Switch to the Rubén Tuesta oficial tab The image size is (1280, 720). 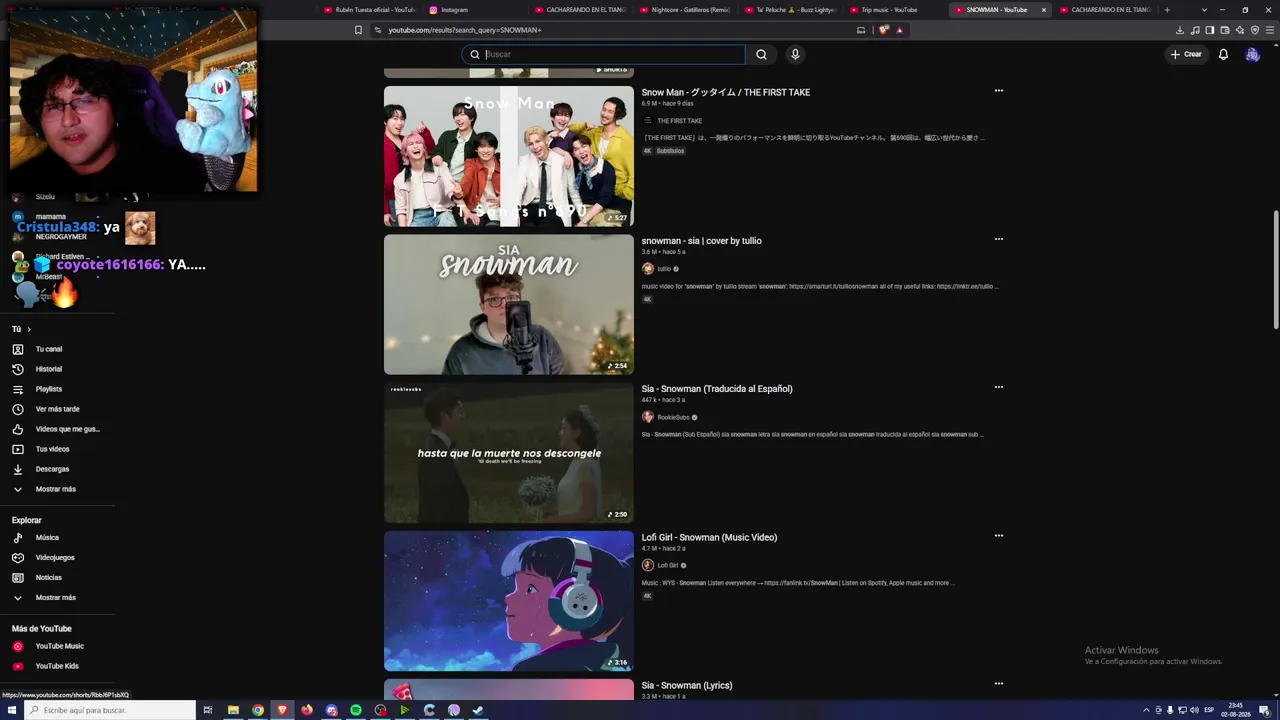click(x=368, y=10)
